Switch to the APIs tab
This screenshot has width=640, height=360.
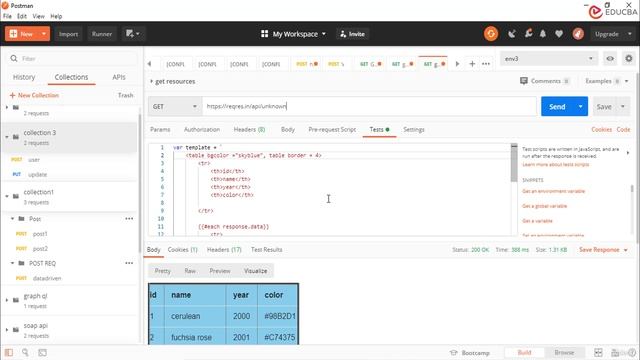pos(119,77)
